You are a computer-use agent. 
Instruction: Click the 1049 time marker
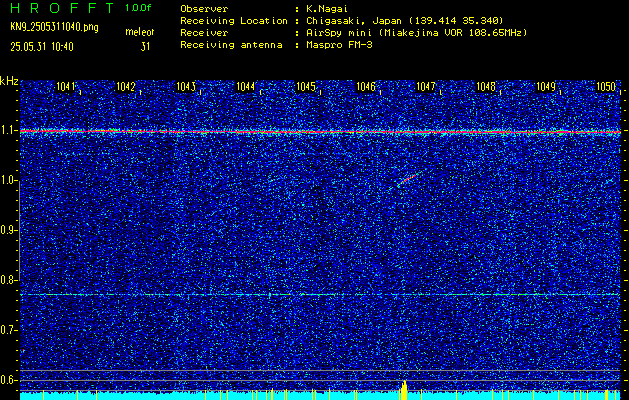coord(546,87)
